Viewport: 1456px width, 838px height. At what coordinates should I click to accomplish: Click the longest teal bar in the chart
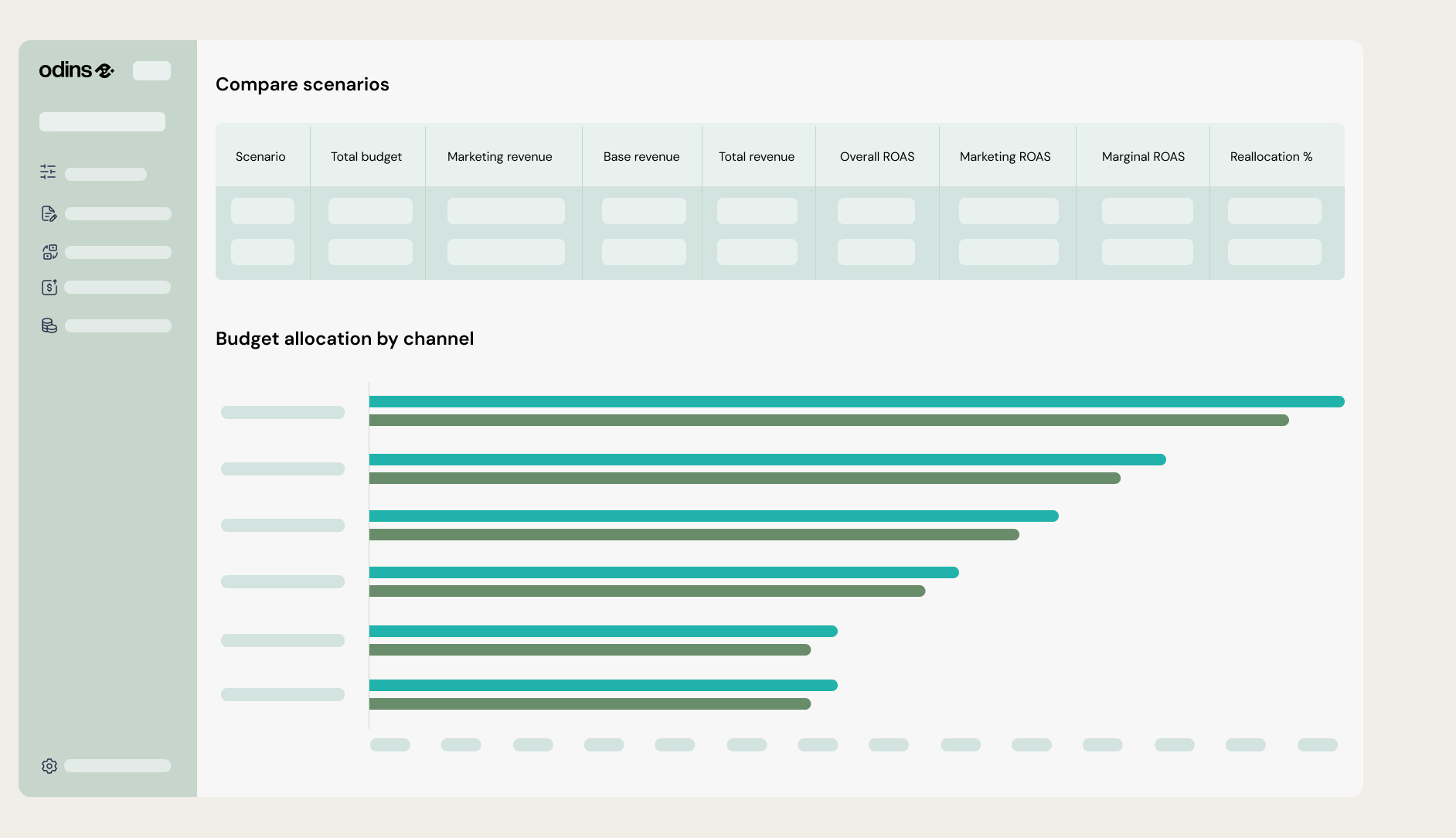coord(856,401)
